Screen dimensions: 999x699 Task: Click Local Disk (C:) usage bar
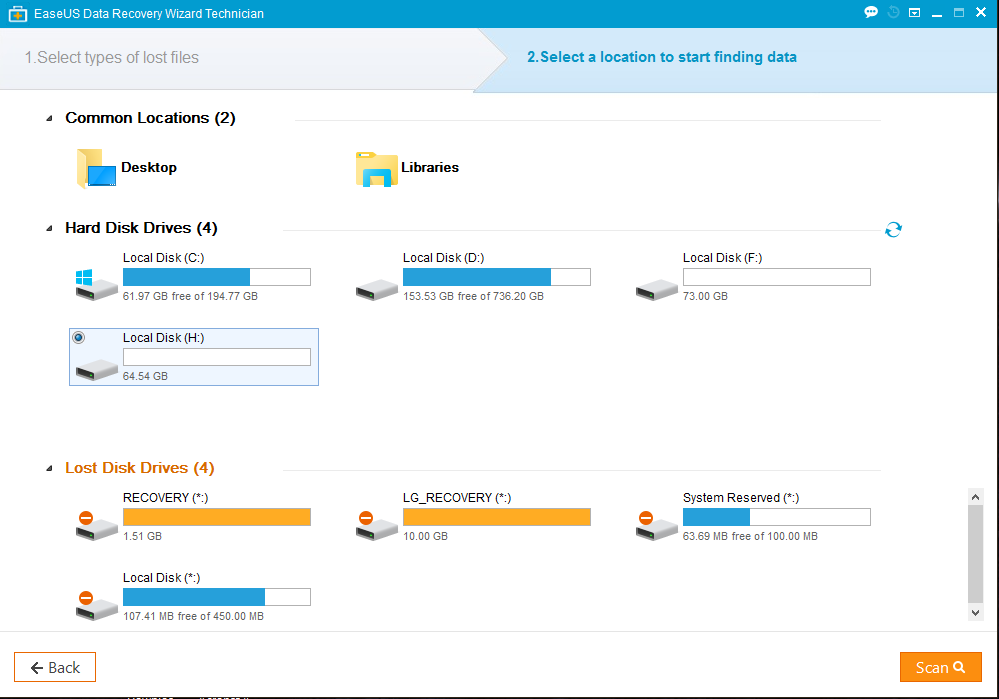coord(217,277)
